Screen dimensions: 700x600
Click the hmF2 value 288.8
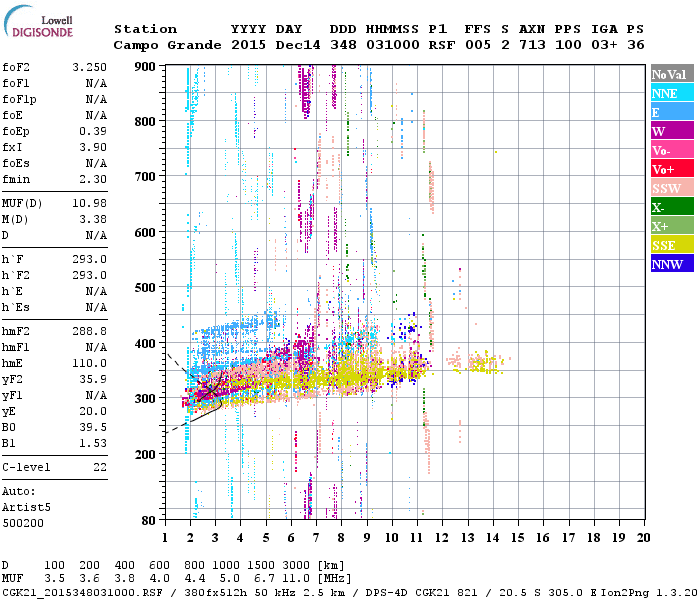coord(89,331)
